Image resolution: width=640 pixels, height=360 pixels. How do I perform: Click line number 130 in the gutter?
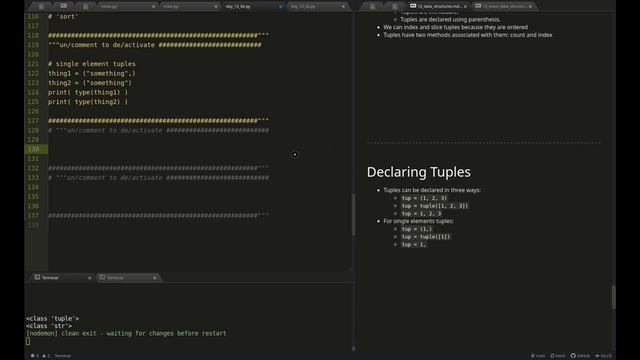click(33, 149)
